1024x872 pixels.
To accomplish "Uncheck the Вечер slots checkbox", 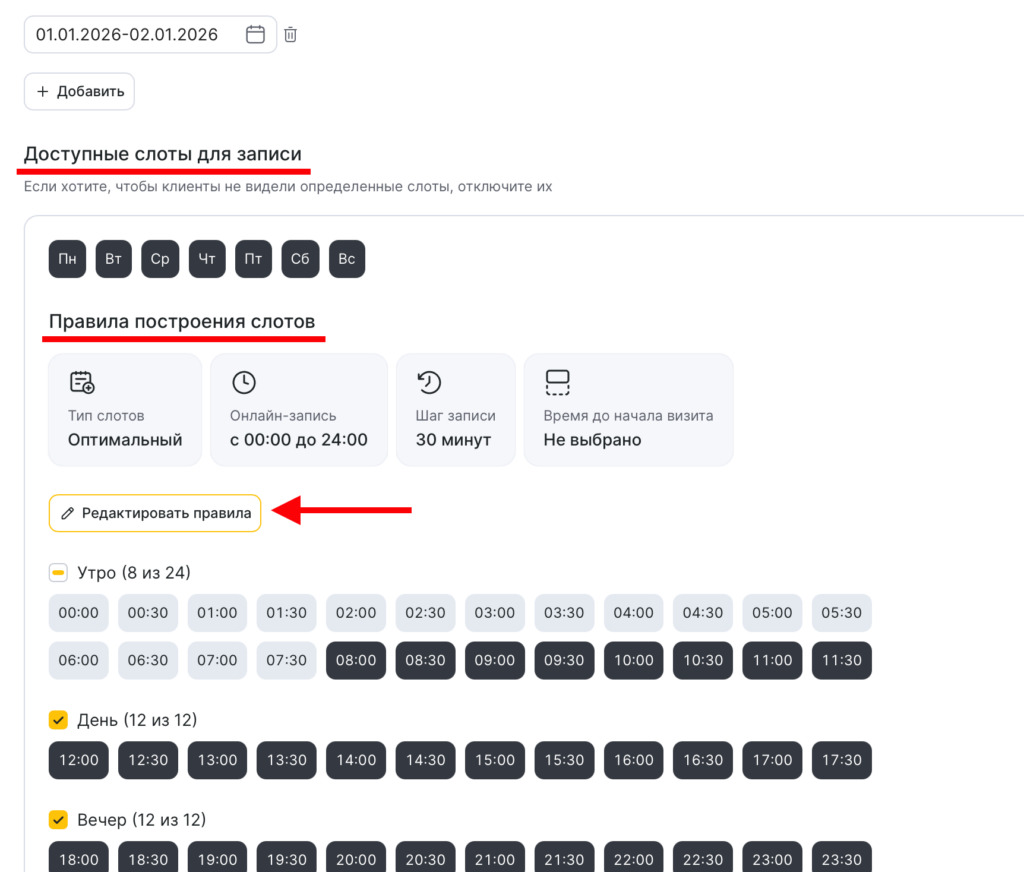I will click(x=58, y=820).
